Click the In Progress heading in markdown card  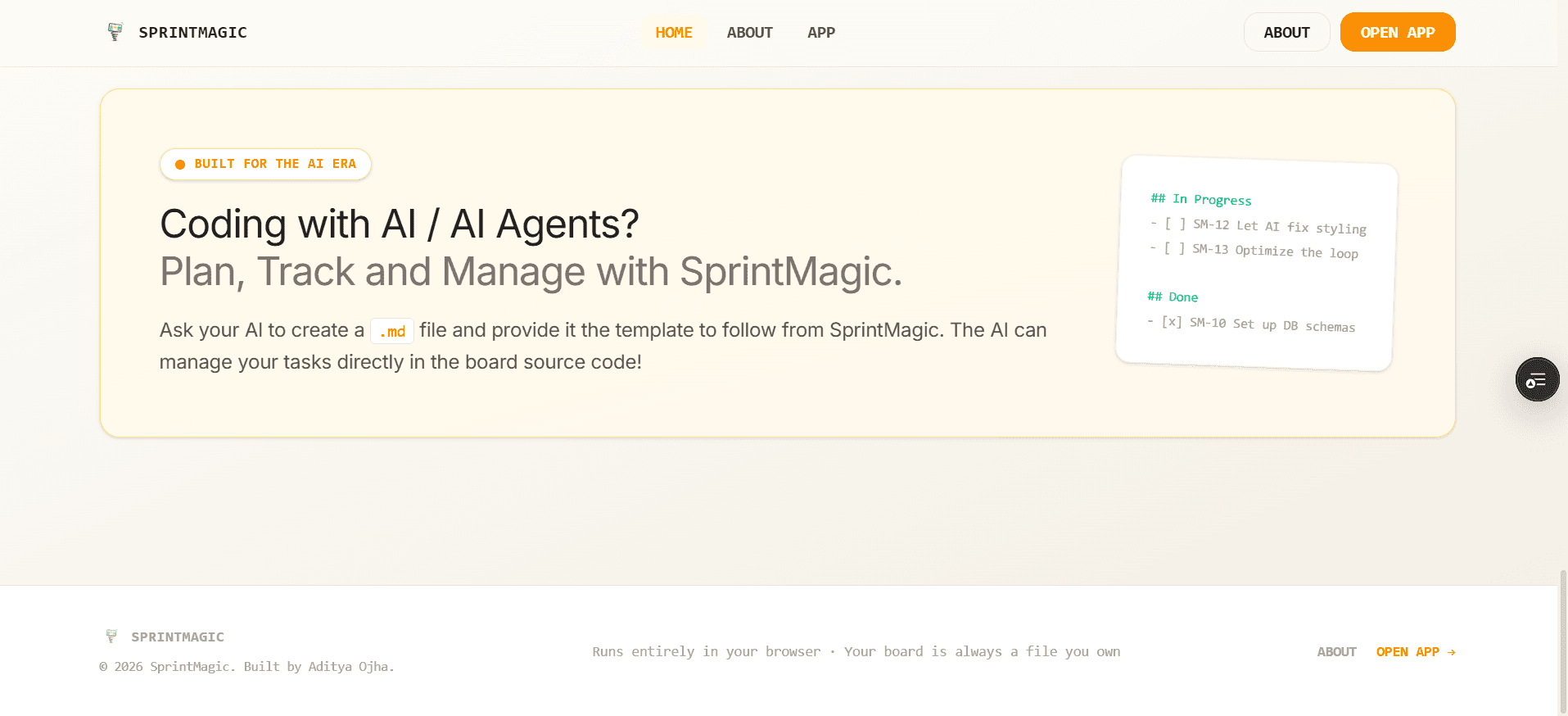point(1201,199)
